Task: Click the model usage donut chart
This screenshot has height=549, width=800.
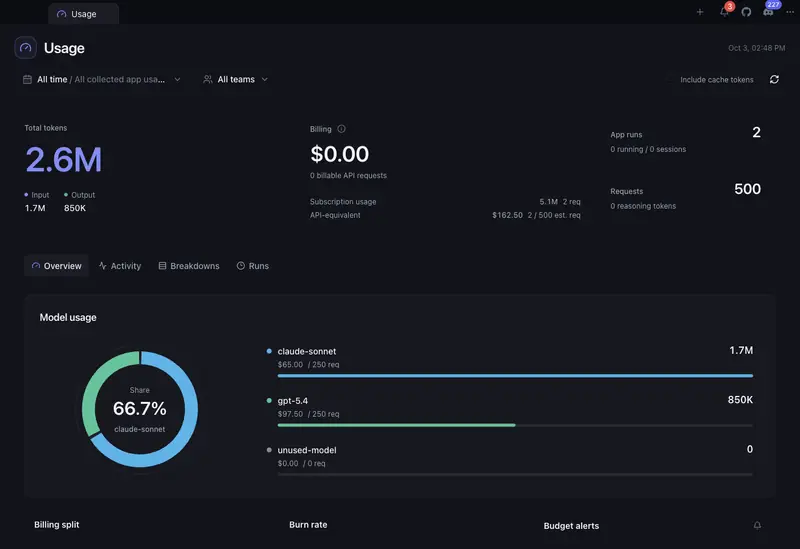Action: click(x=140, y=409)
